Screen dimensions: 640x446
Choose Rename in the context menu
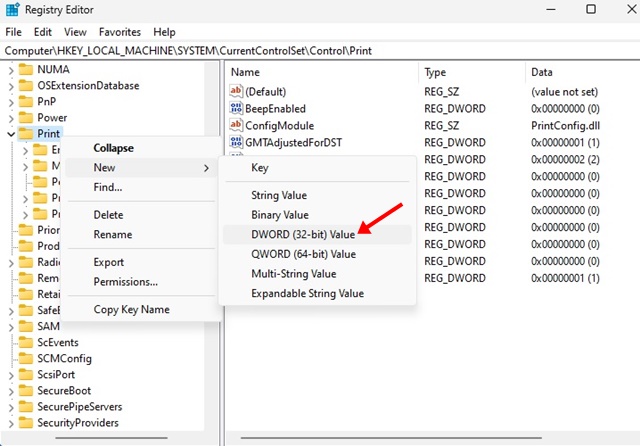tap(140, 234)
